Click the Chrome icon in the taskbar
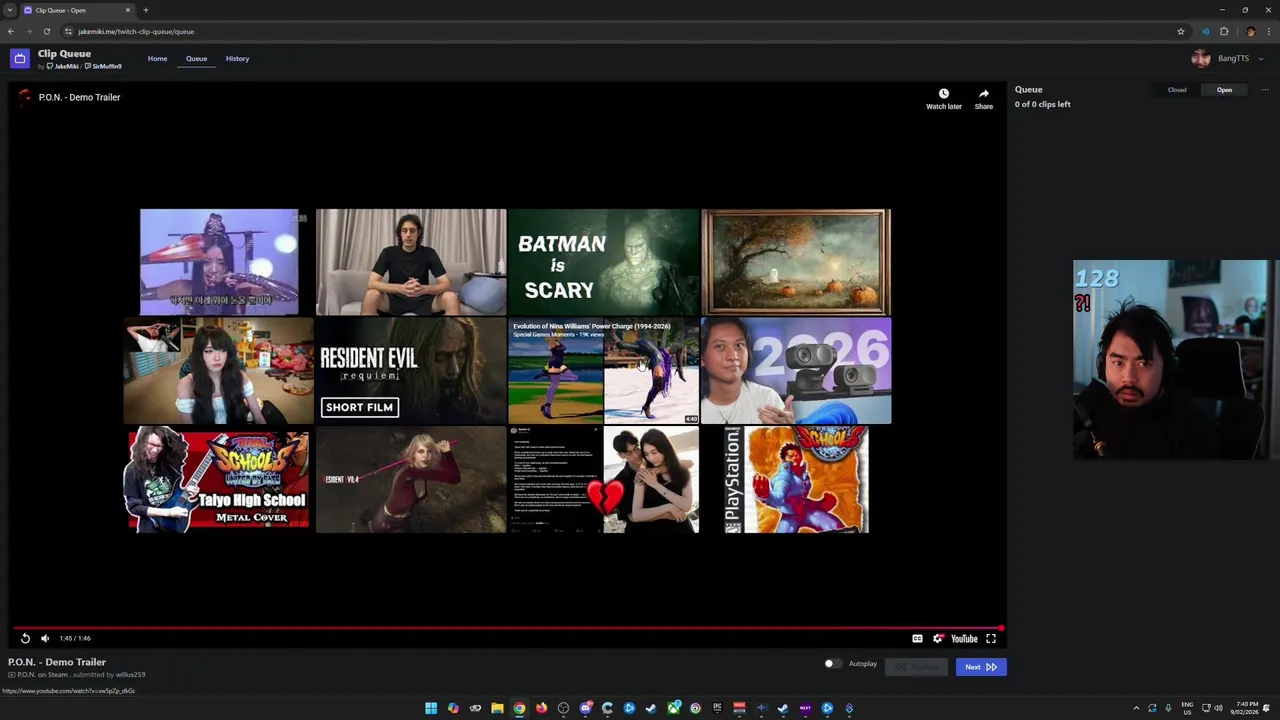The height and width of the screenshot is (720, 1280). point(519,708)
